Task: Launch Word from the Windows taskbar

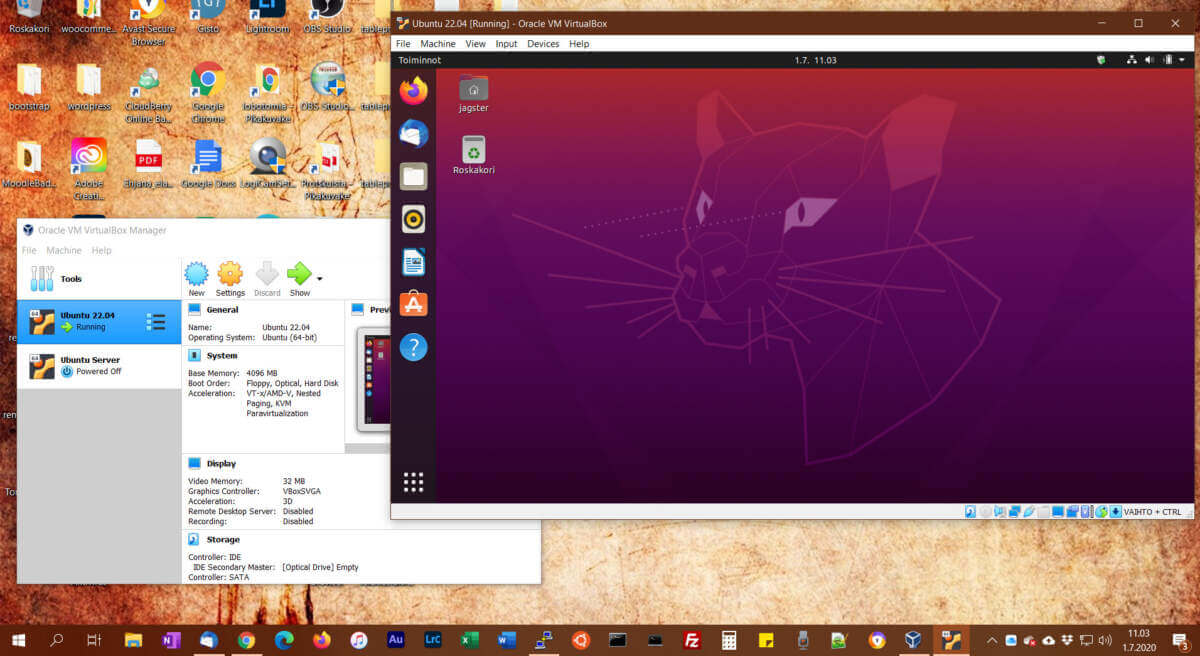Action: tap(507, 639)
